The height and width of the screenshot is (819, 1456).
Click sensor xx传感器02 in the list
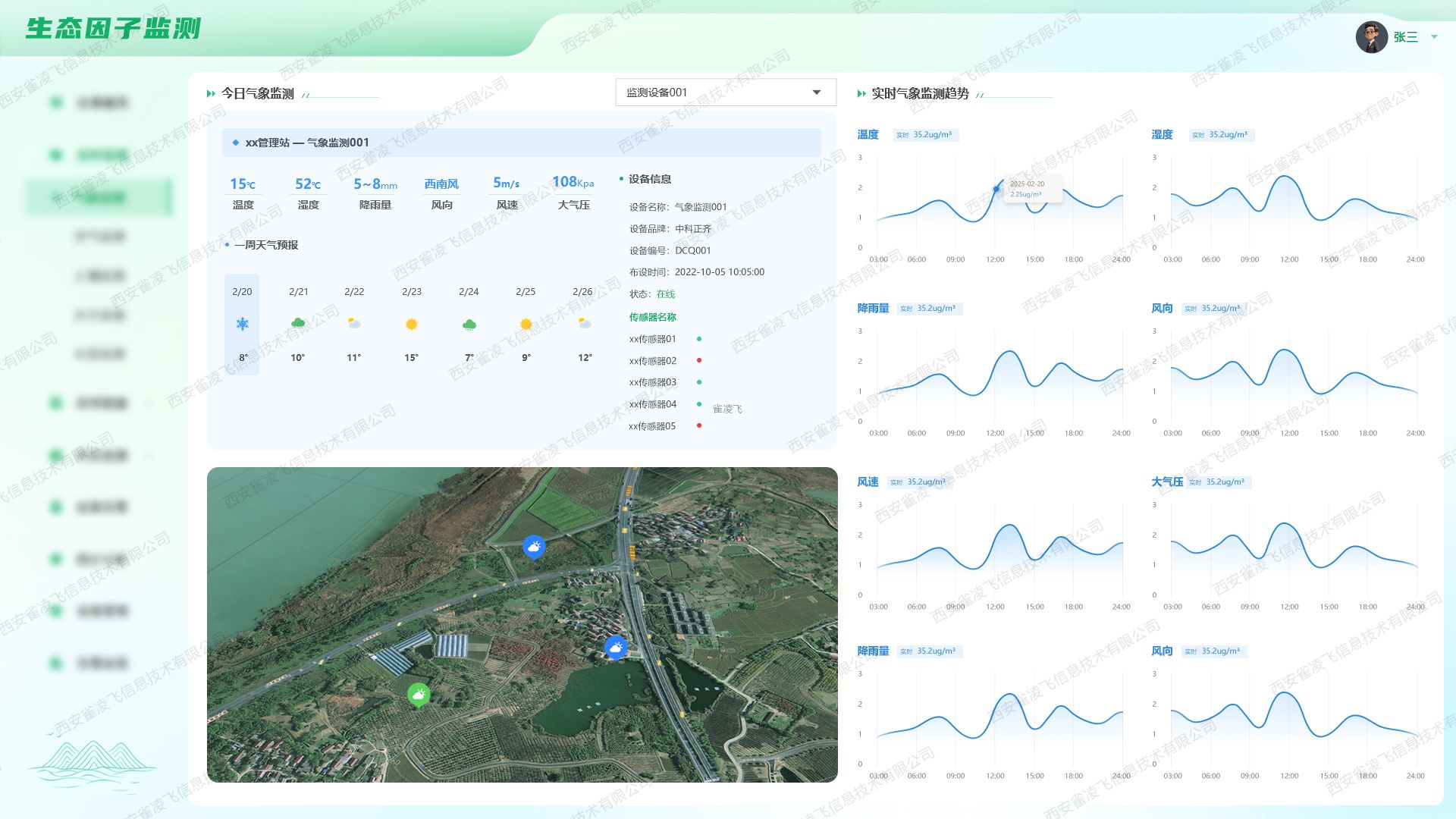(652, 361)
